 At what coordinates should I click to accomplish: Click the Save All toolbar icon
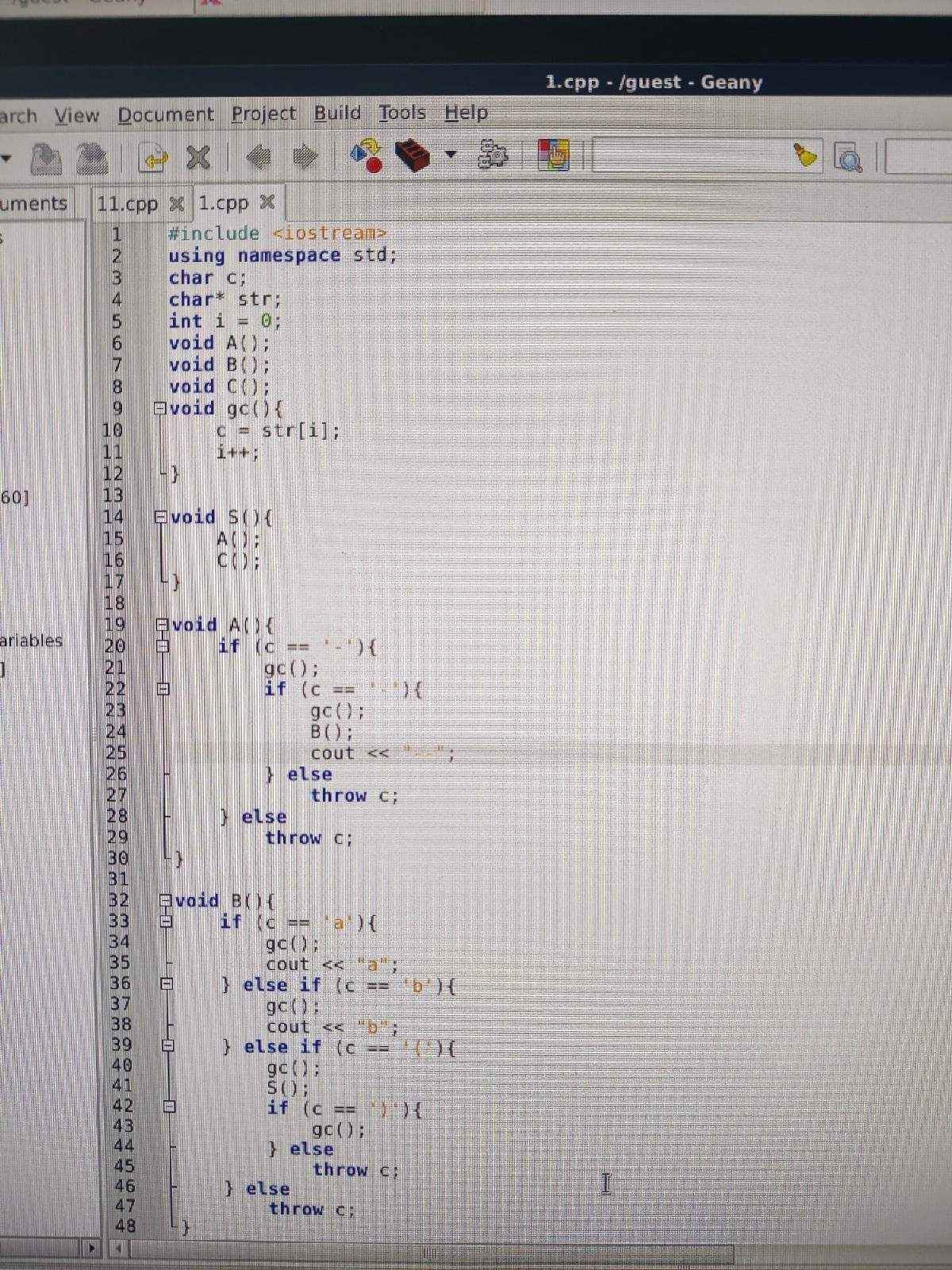click(94, 159)
